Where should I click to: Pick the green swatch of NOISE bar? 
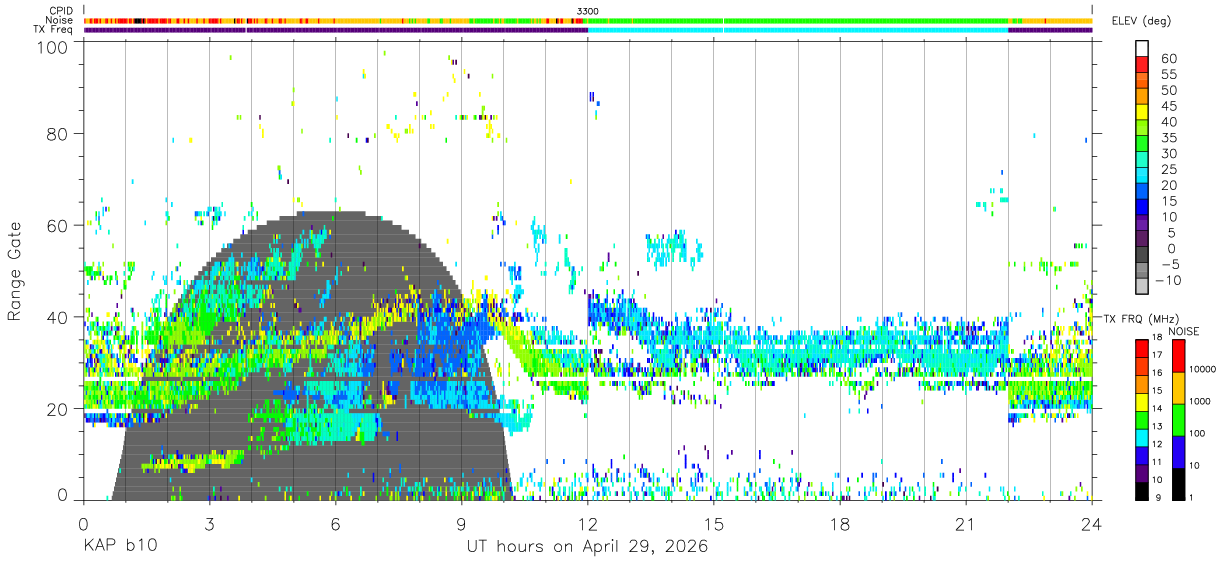click(1178, 420)
